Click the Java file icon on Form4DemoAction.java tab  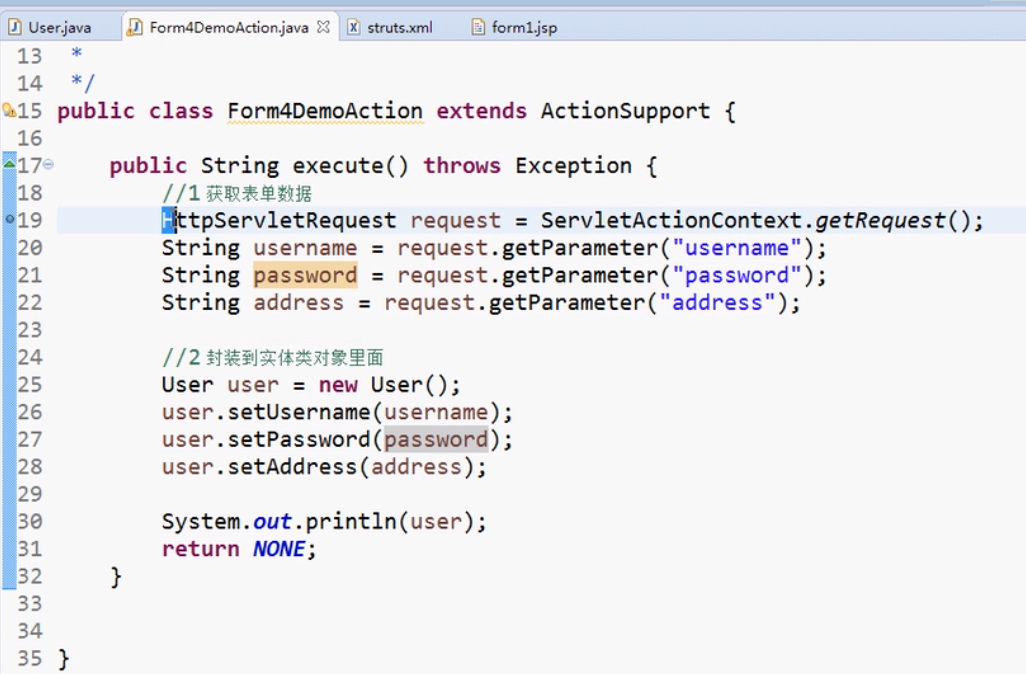pyautogui.click(x=134, y=27)
